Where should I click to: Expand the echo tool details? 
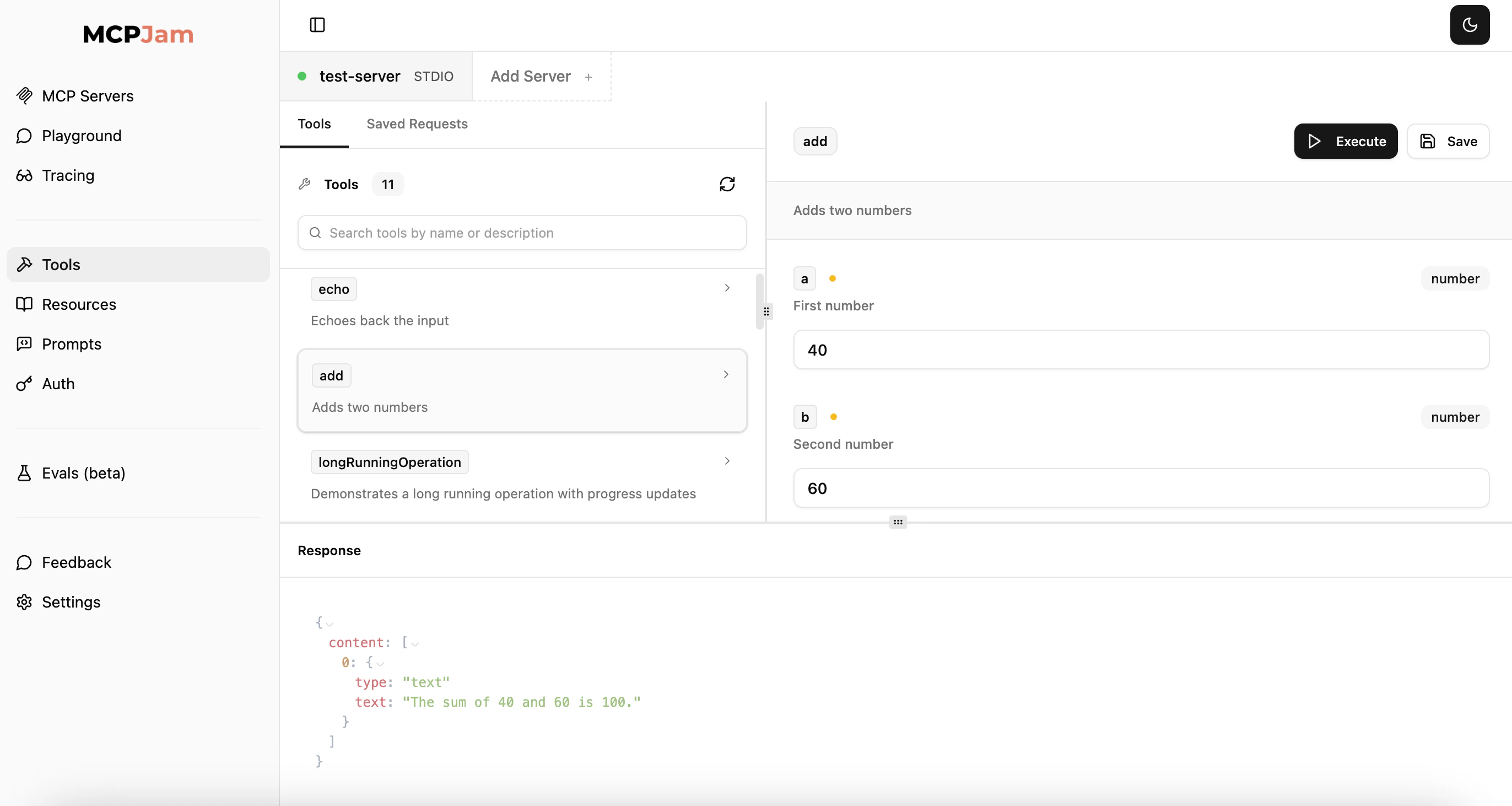point(727,288)
